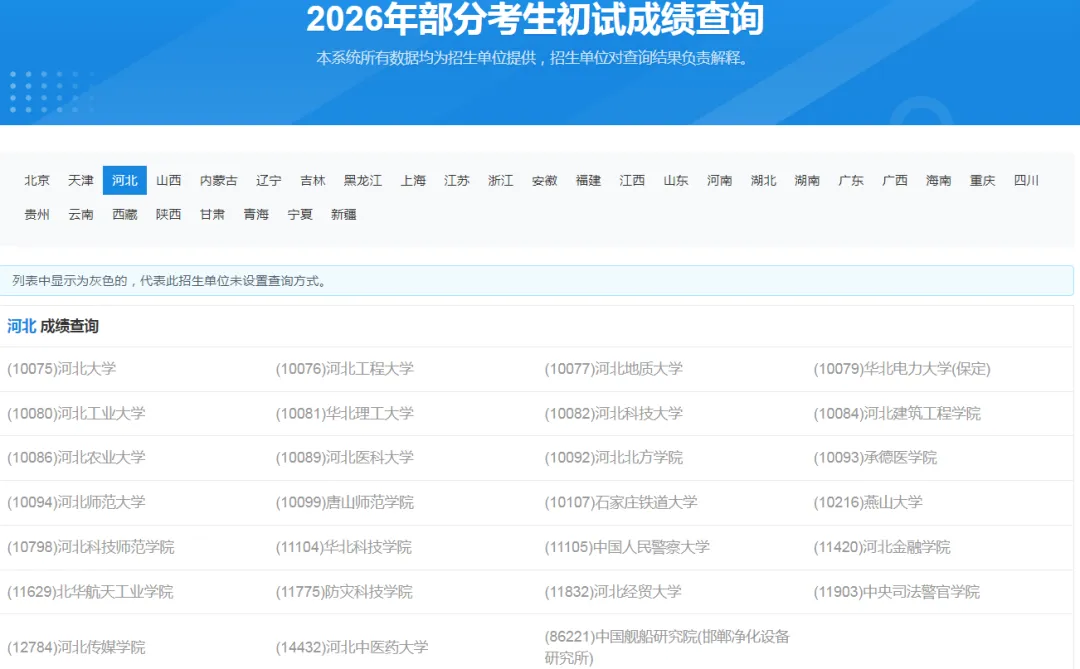Choose (10094)河北师范大学 entry

(x=76, y=502)
